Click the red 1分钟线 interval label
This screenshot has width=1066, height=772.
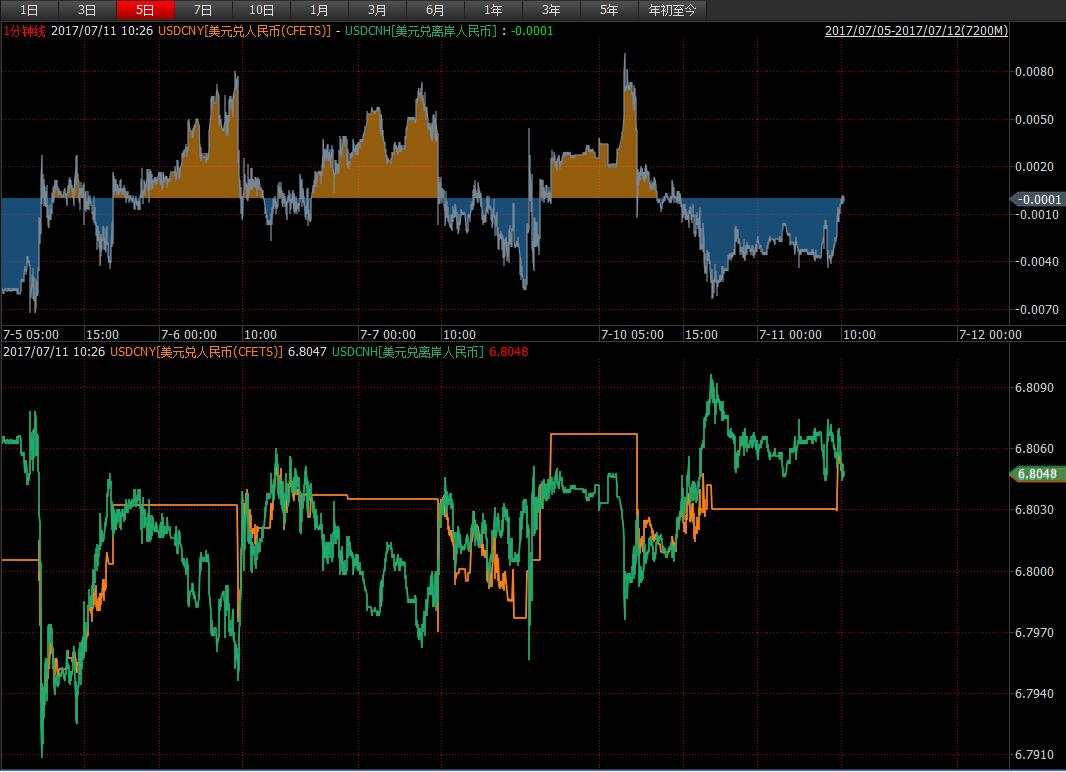[x=24, y=31]
